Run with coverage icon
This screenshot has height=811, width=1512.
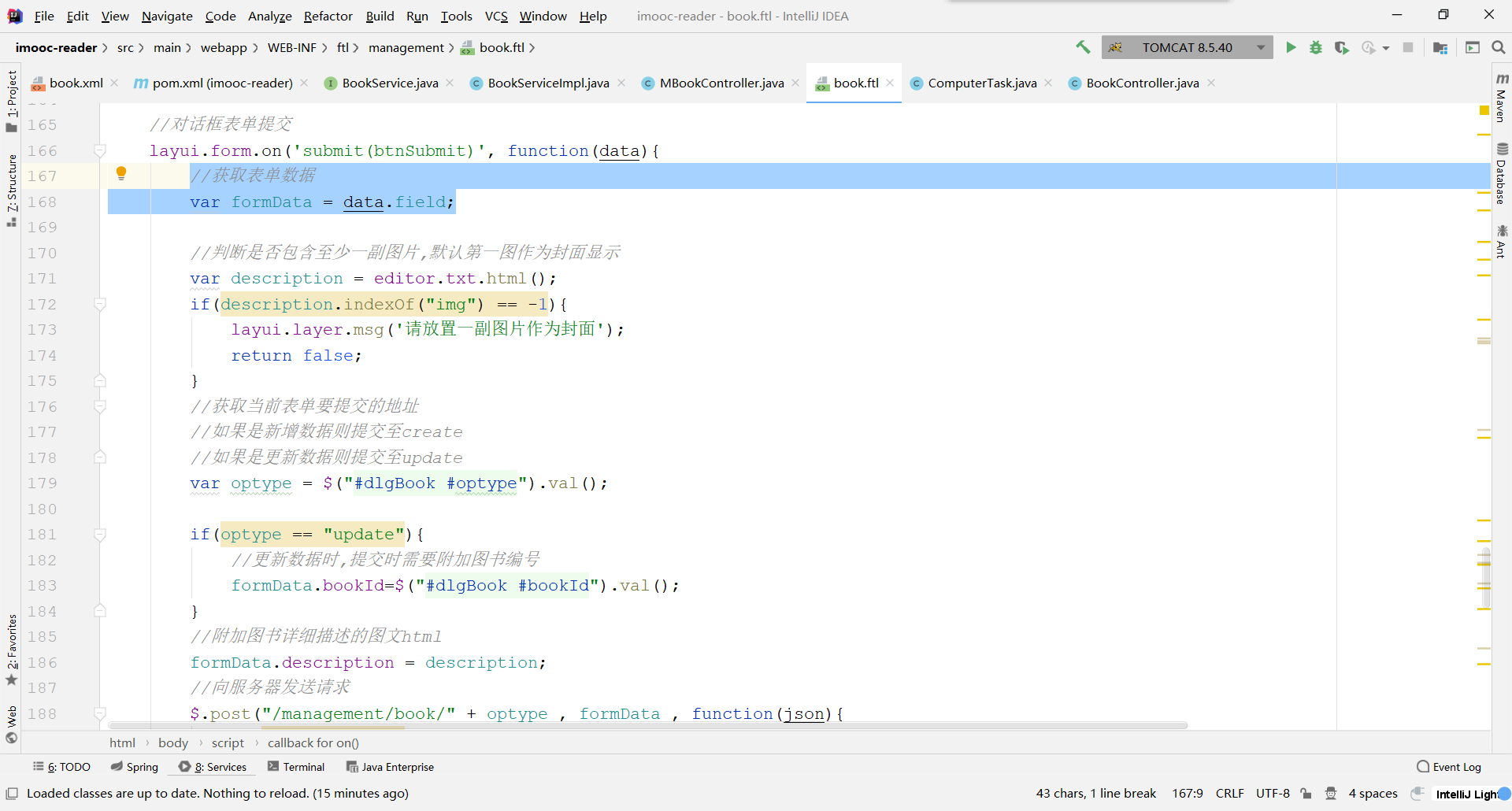tap(1342, 47)
